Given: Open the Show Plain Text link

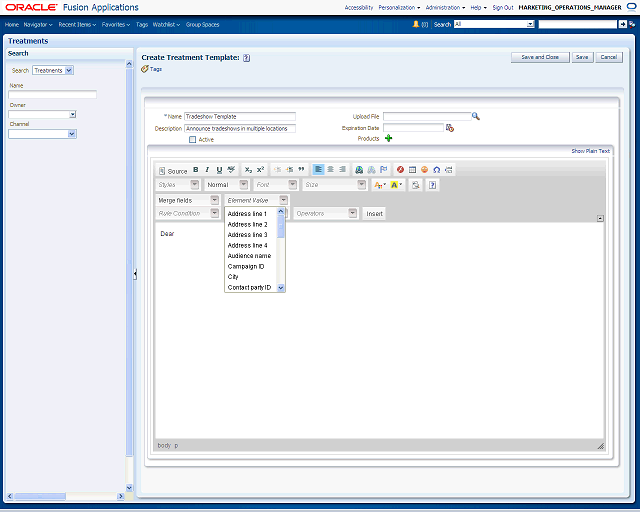Looking at the screenshot, I should tap(590, 151).
